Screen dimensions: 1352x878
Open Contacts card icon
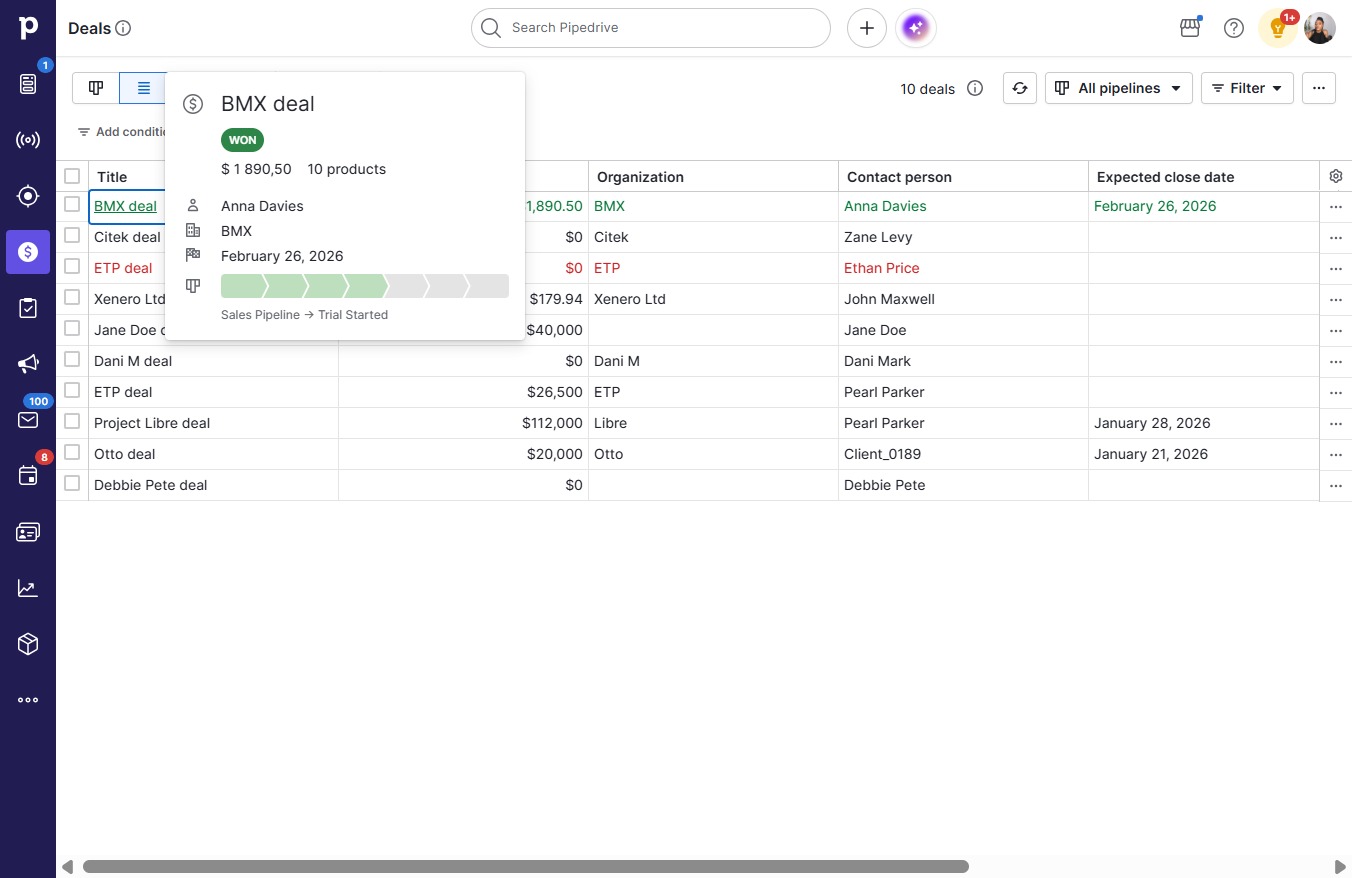pyautogui.click(x=28, y=532)
